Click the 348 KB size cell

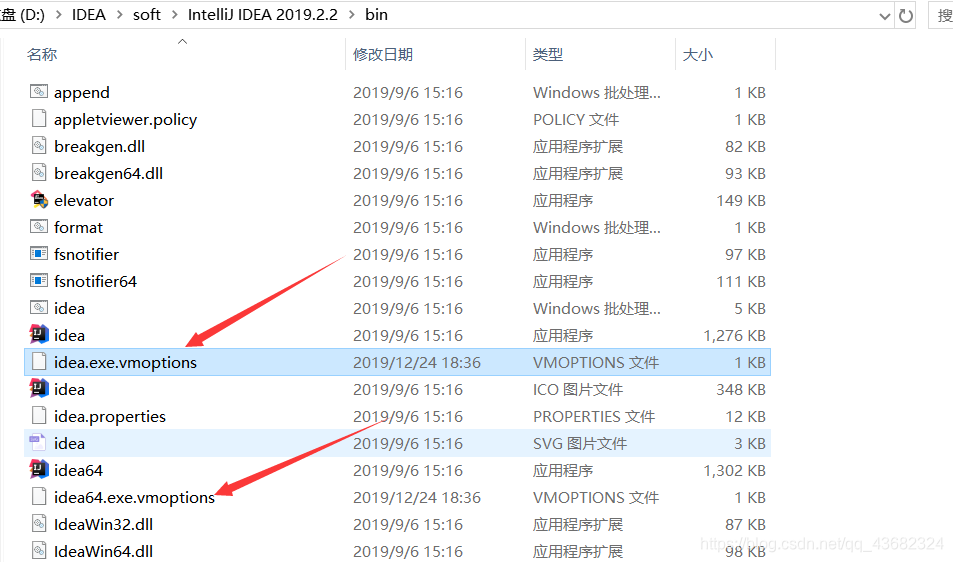(x=741, y=389)
